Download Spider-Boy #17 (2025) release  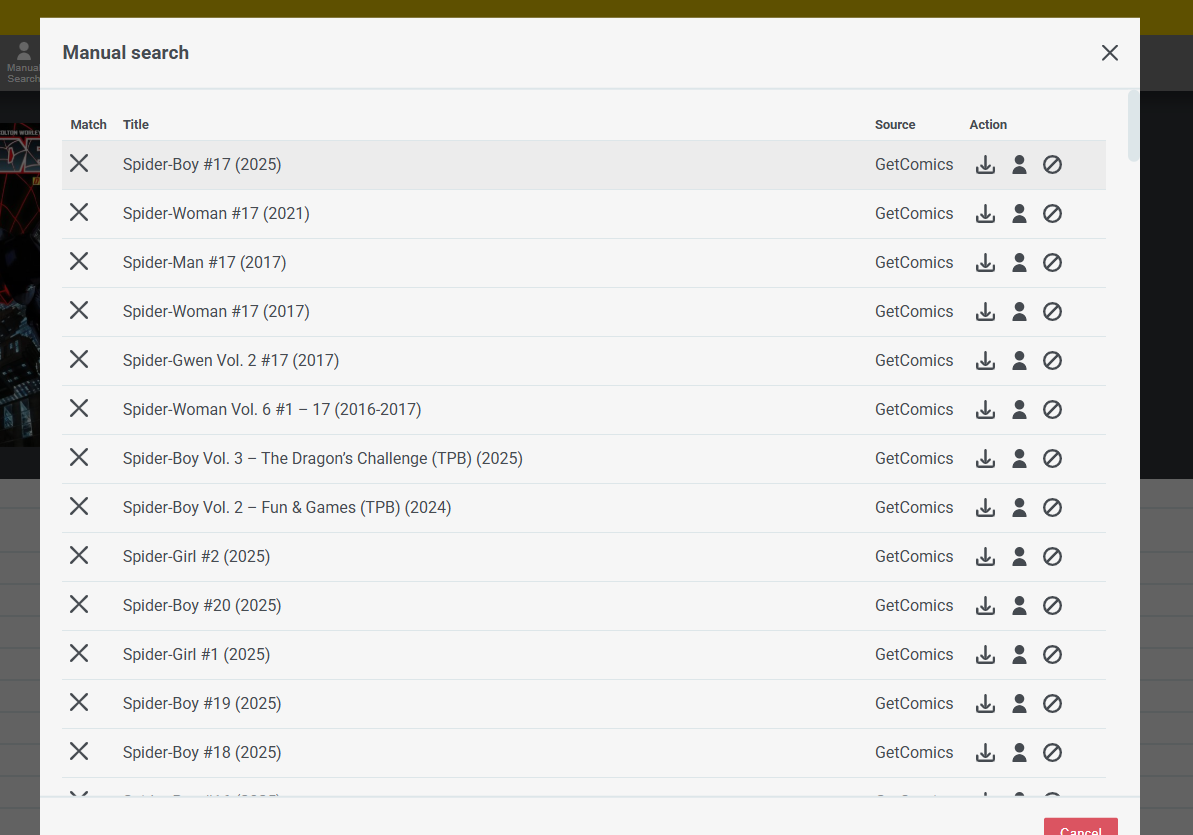[985, 164]
